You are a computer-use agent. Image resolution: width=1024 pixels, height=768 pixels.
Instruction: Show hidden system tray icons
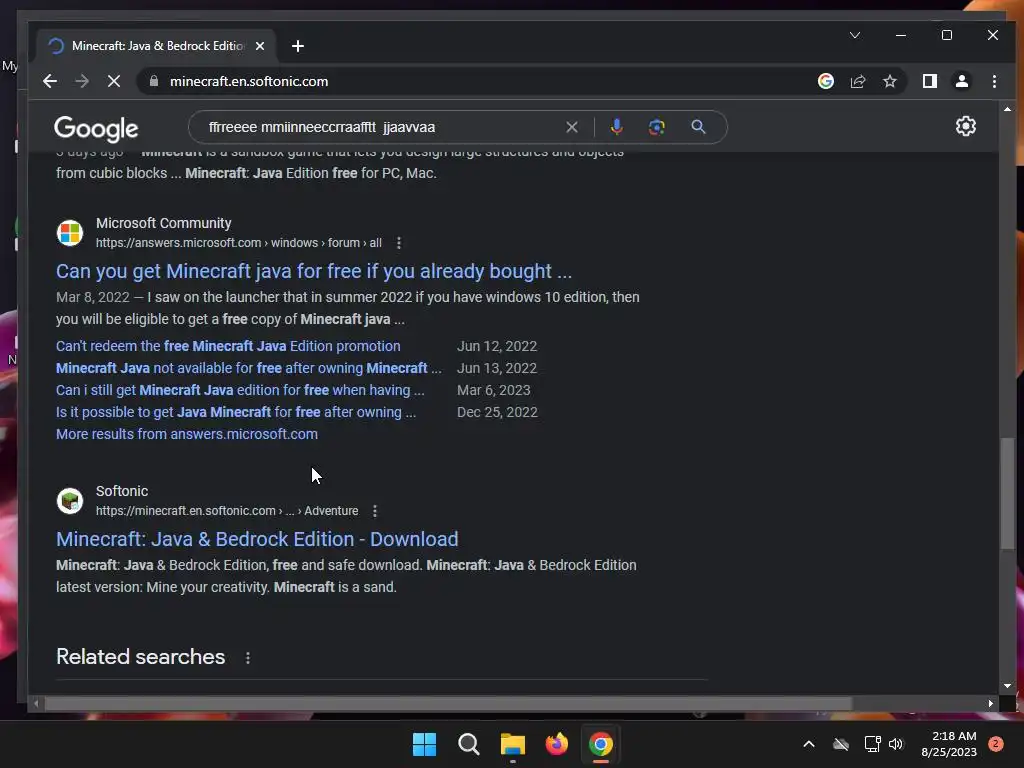pyautogui.click(x=808, y=744)
